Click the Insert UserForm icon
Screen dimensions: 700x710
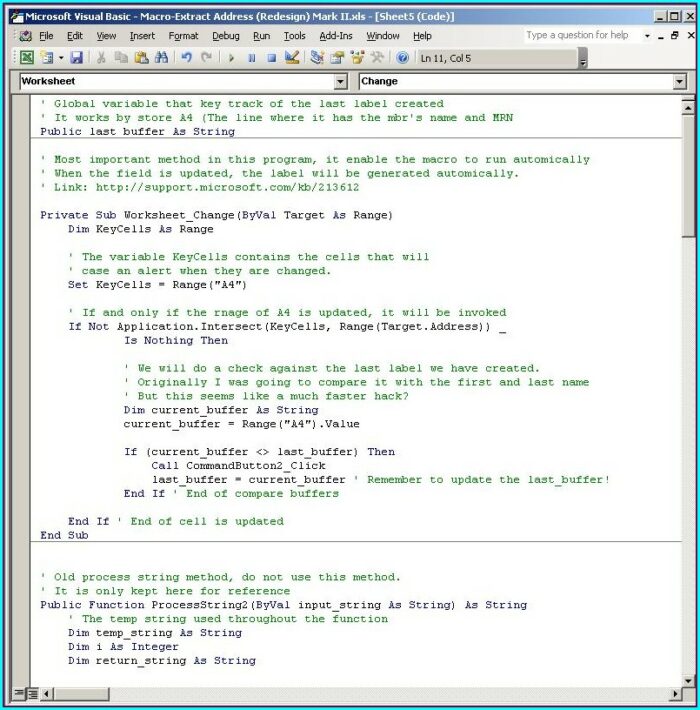[x=47, y=58]
